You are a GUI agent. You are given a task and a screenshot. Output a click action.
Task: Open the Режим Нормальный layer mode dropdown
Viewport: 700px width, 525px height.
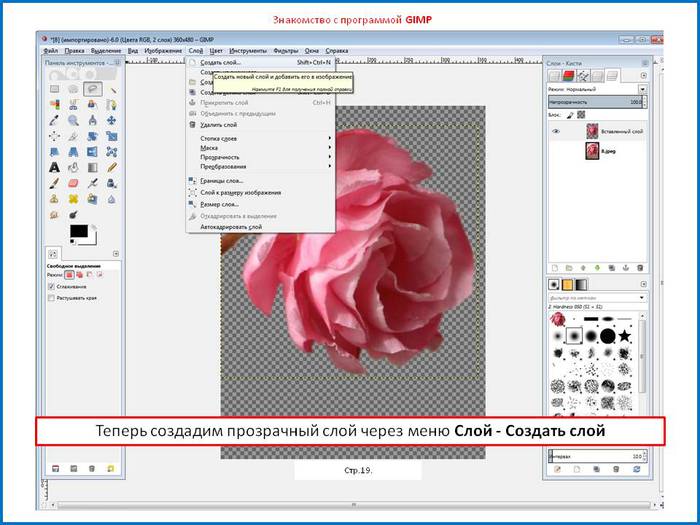tap(597, 89)
